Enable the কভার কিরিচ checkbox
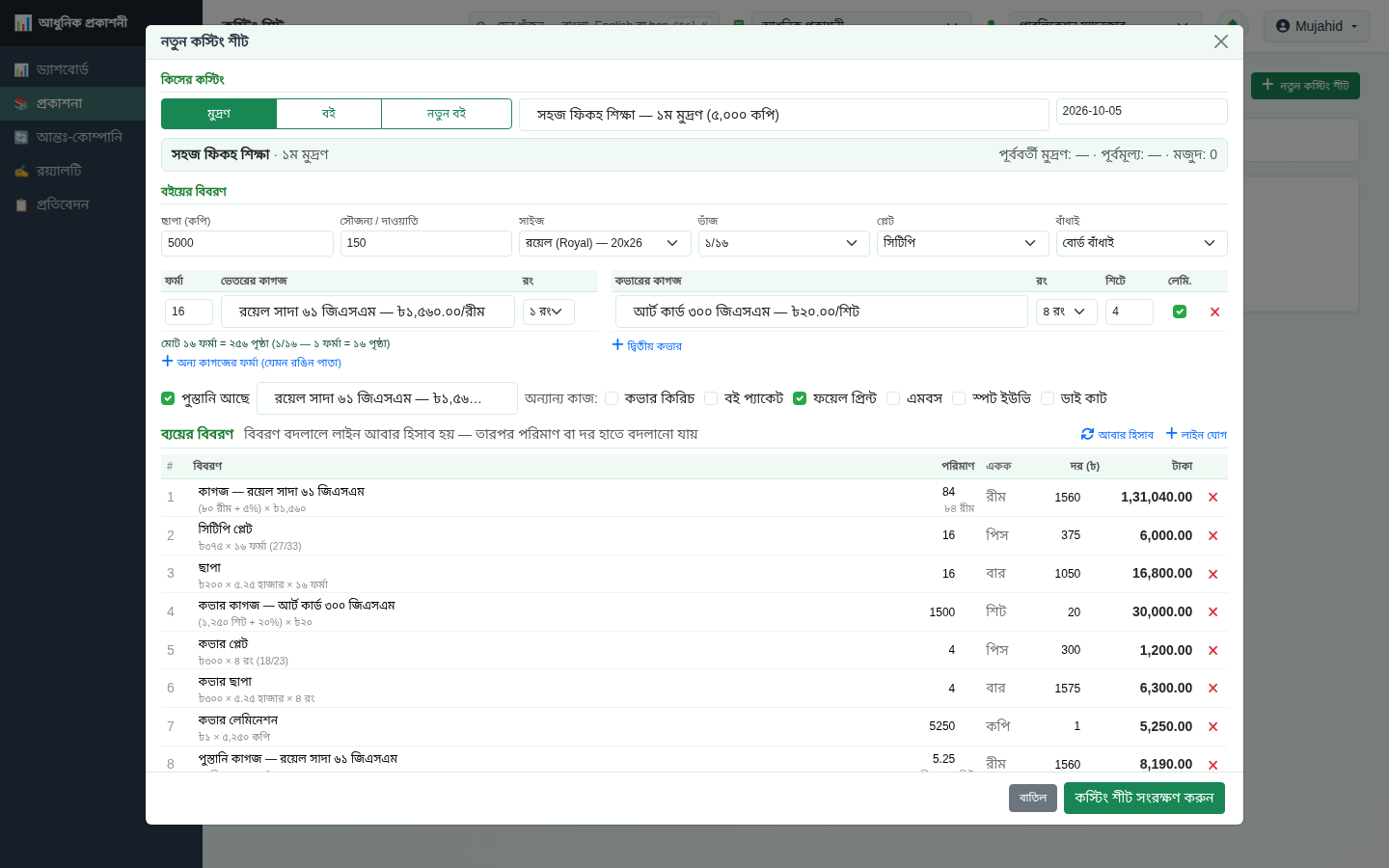Image resolution: width=1389 pixels, height=868 pixels. pyautogui.click(x=612, y=398)
